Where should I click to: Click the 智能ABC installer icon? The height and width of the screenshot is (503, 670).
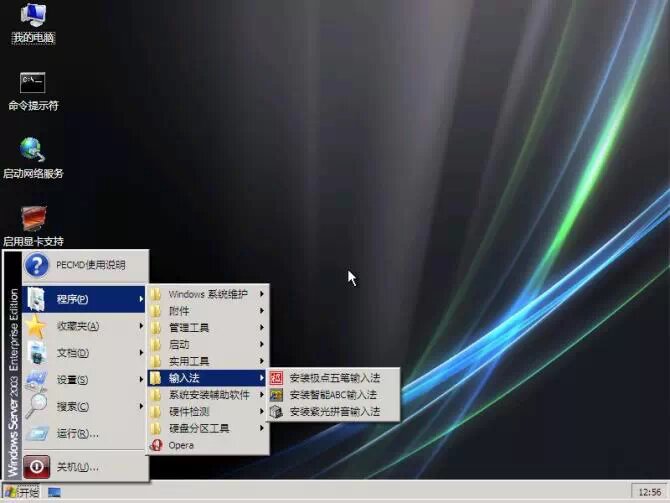[276, 395]
